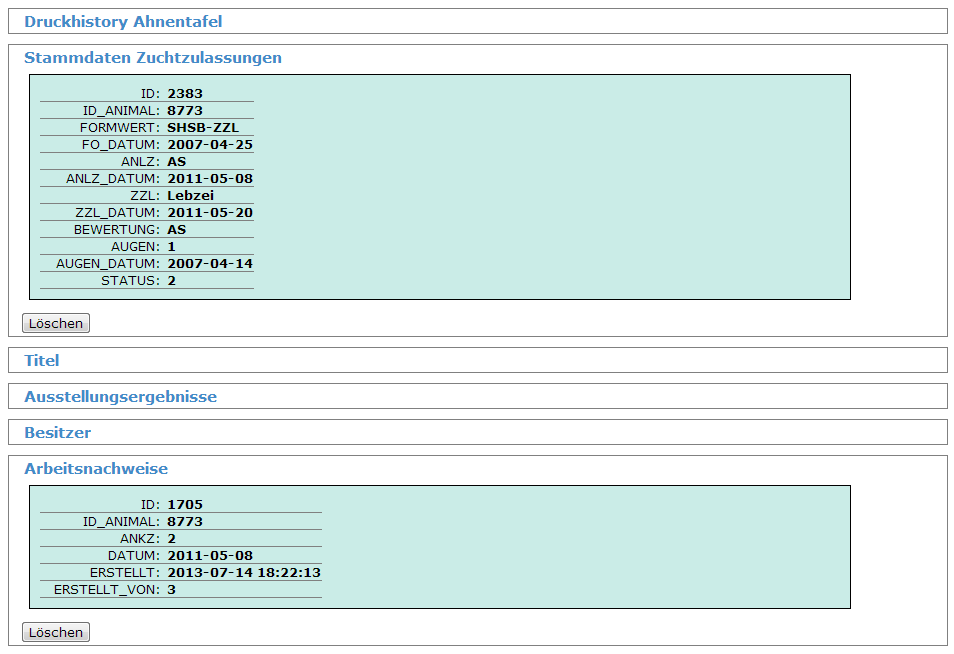Click the Arbeitsnachweise ID value 1705
The image size is (954, 654).
185,505
